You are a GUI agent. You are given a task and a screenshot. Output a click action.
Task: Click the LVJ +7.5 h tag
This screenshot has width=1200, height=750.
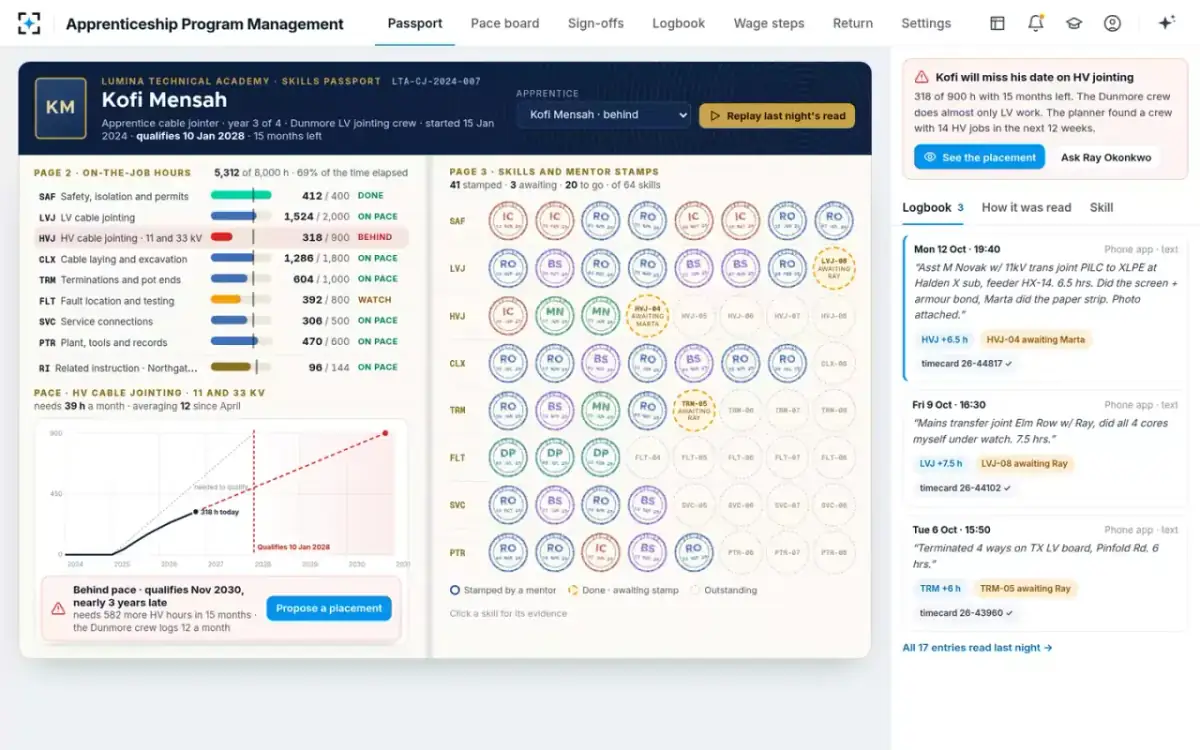(x=941, y=463)
